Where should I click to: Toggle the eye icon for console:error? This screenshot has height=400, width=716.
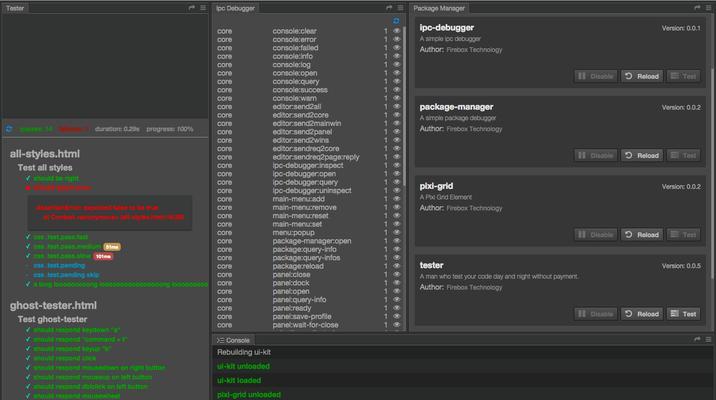click(x=396, y=39)
